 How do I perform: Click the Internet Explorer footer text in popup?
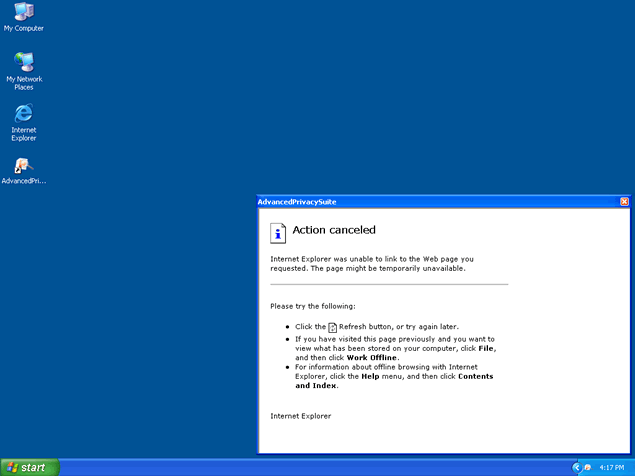tap(300, 415)
